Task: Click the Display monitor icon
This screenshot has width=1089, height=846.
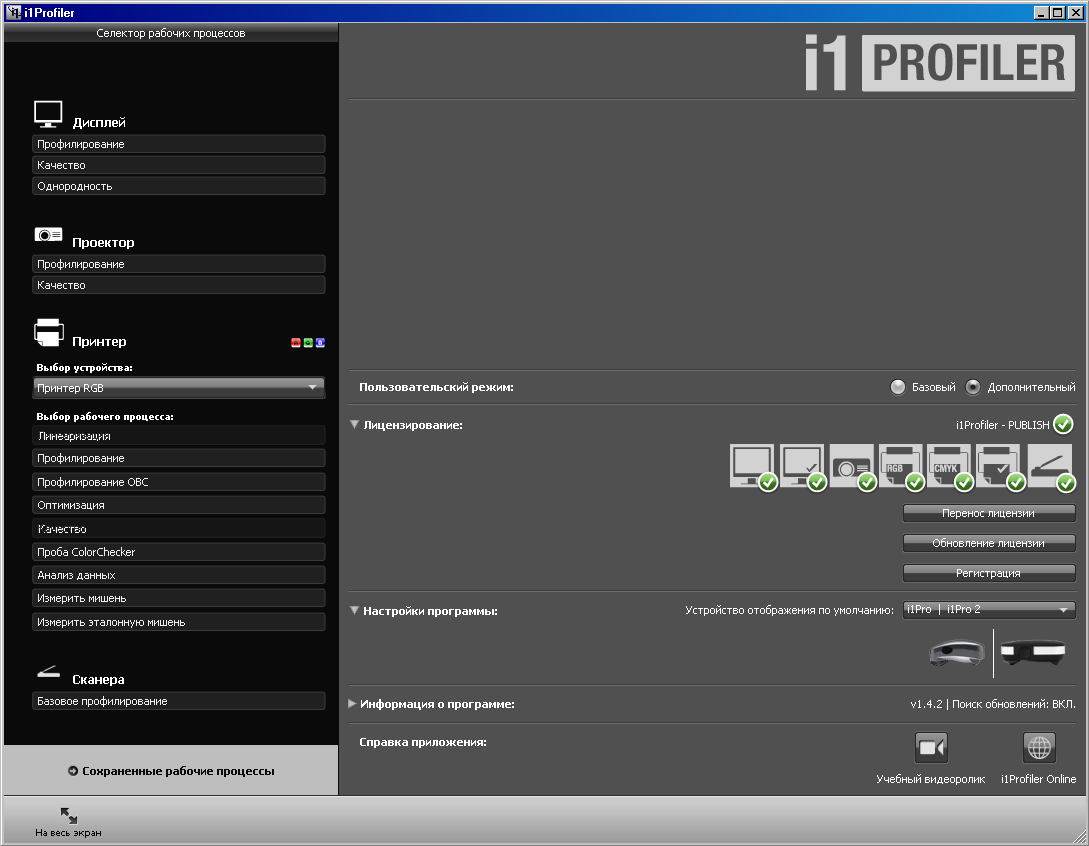Action: [x=48, y=115]
